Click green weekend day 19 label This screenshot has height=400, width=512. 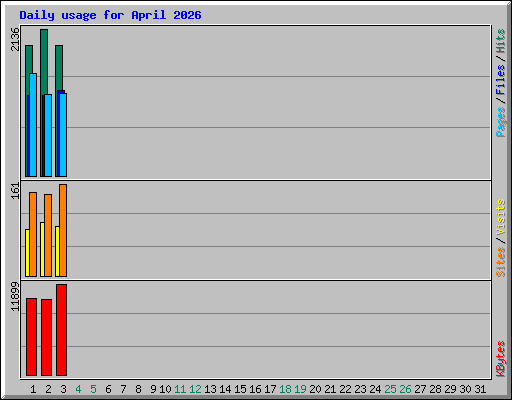coord(300,389)
